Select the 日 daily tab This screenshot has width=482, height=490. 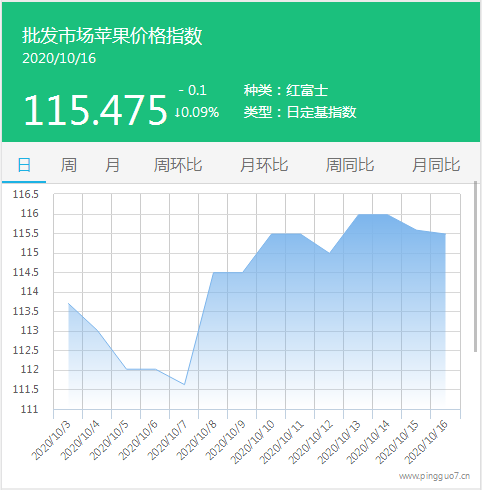[x=24, y=165]
